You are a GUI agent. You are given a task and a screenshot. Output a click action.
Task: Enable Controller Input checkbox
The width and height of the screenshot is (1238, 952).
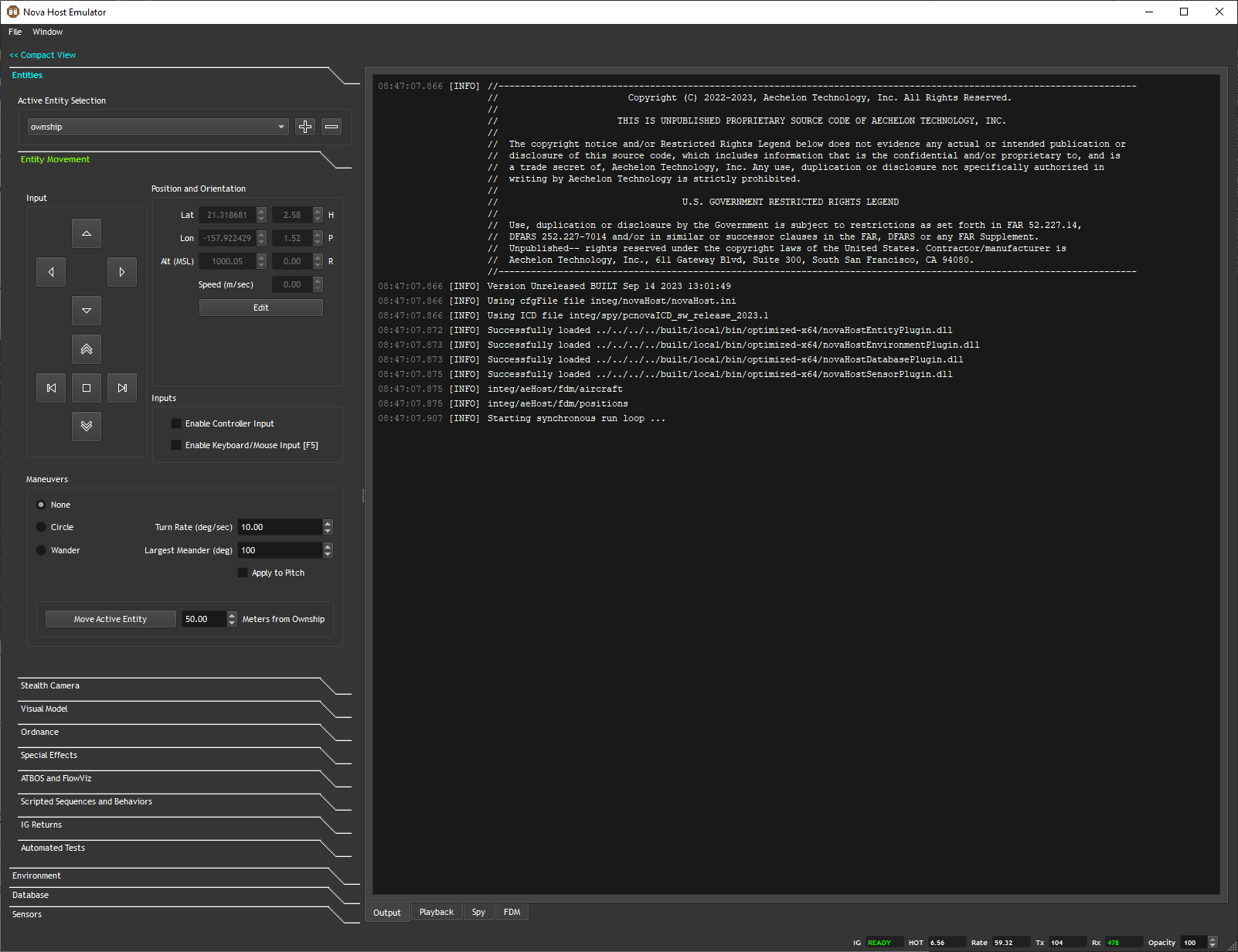click(x=176, y=423)
